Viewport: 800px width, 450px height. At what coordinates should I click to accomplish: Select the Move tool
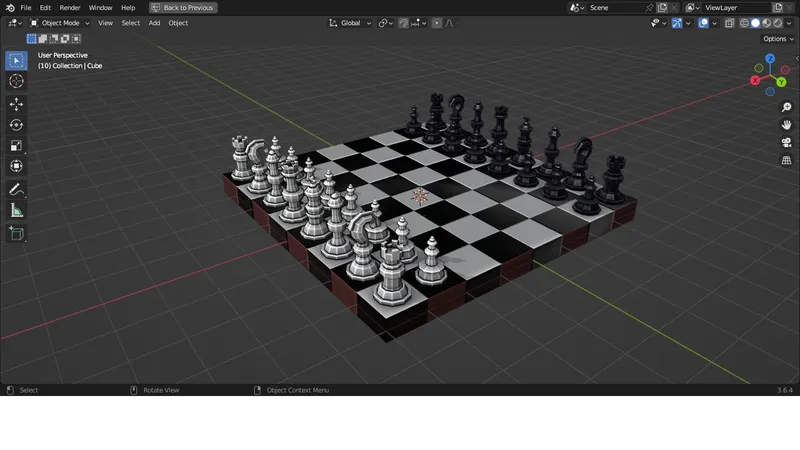tap(16, 104)
